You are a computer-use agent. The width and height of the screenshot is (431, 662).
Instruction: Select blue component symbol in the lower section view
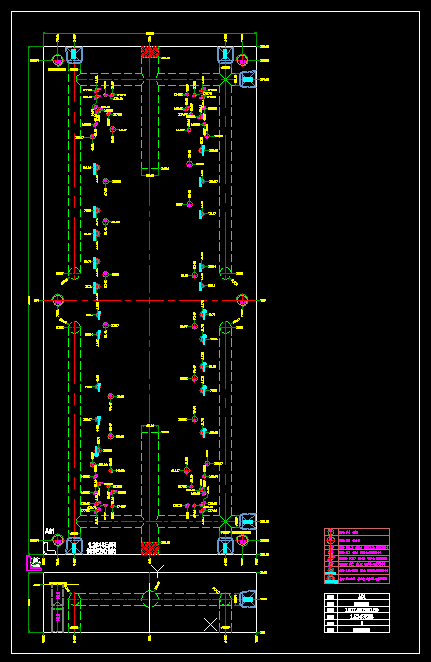point(248,599)
